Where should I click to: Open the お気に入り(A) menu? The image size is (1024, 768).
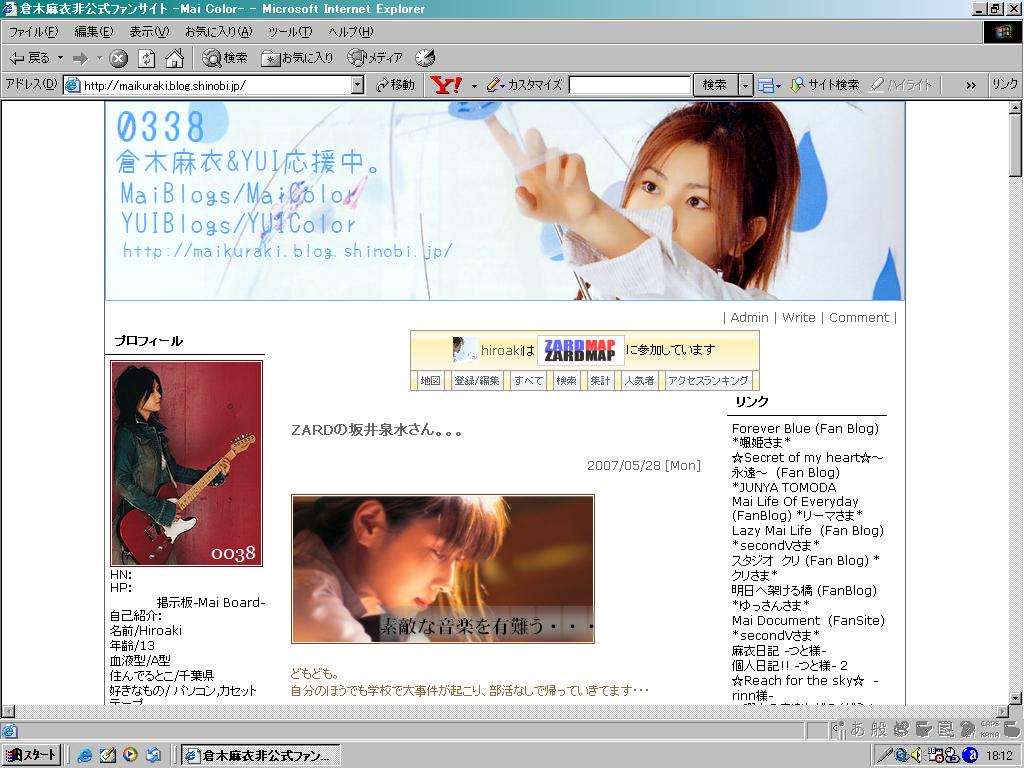pos(218,31)
